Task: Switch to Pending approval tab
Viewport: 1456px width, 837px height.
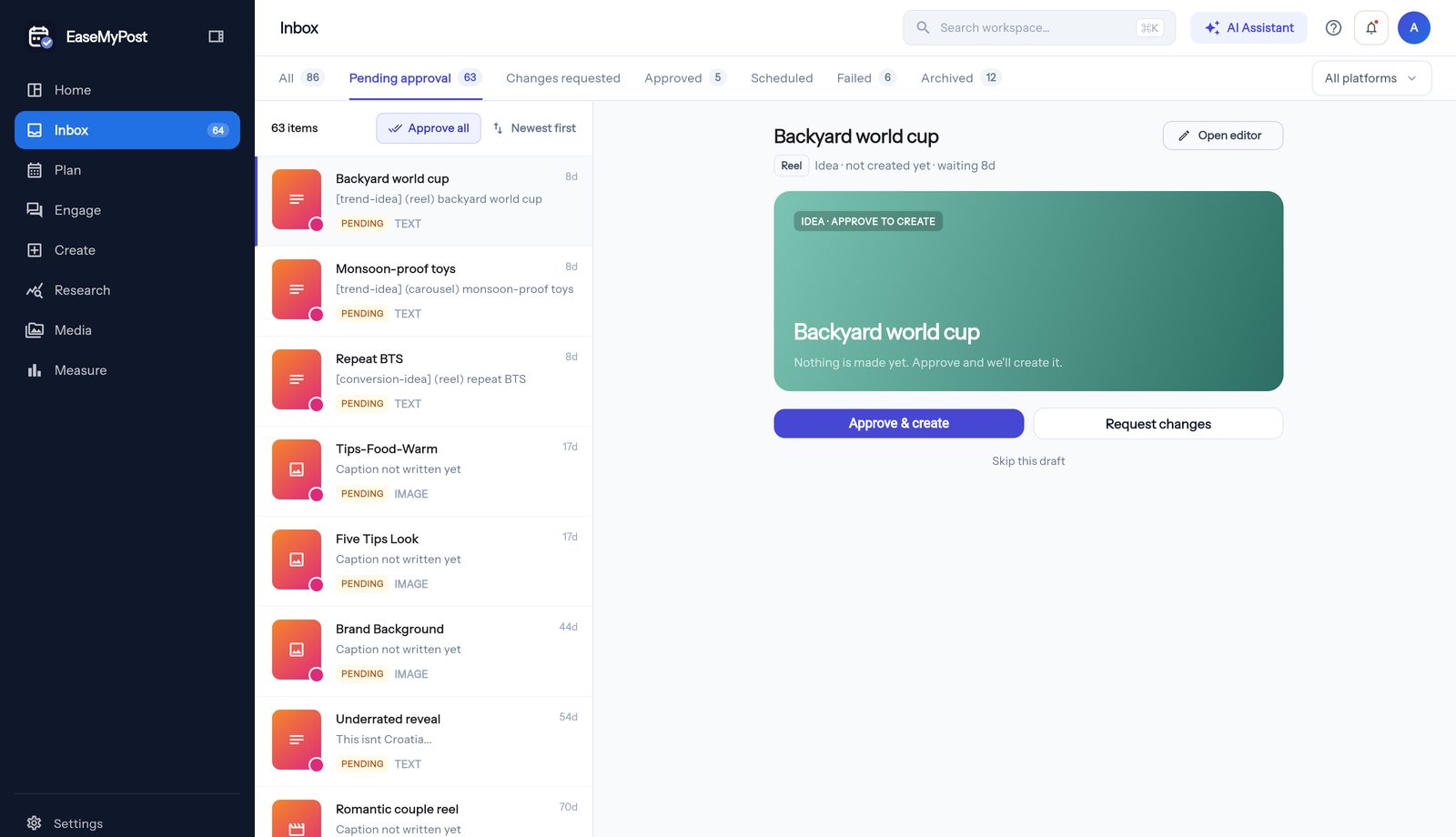Action: pos(415,78)
